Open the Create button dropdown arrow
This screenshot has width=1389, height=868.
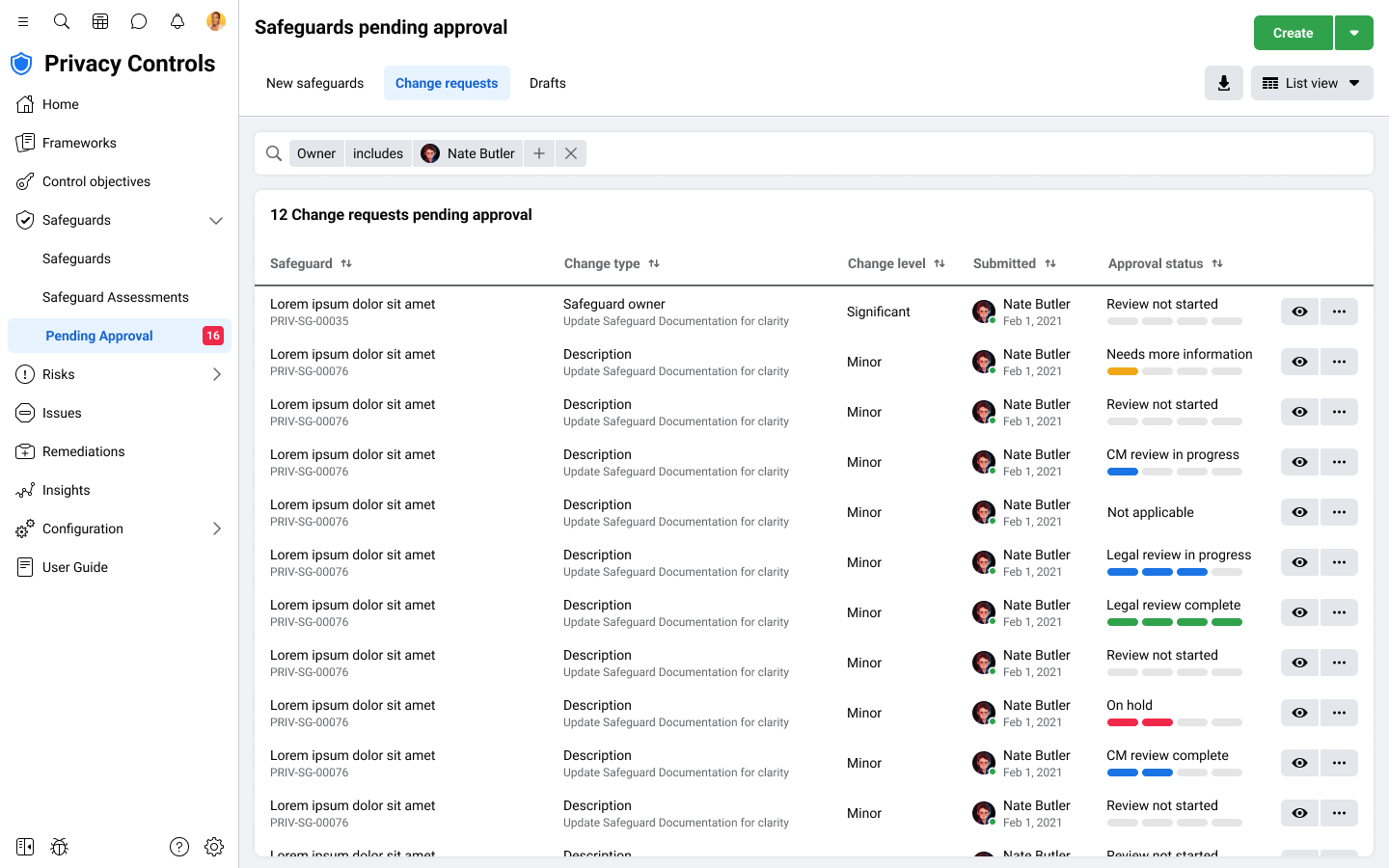[1354, 33]
